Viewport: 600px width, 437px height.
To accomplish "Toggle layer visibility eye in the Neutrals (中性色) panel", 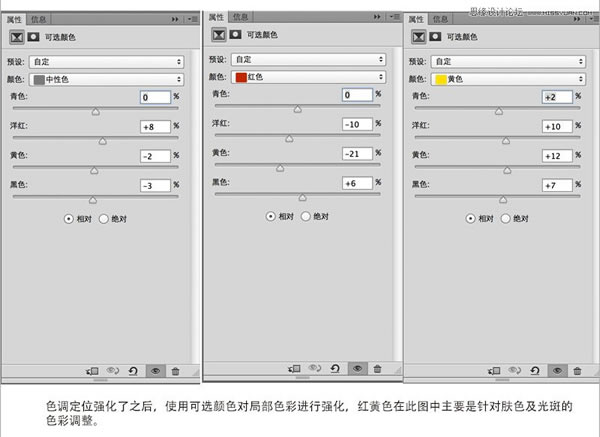I will pos(155,371).
